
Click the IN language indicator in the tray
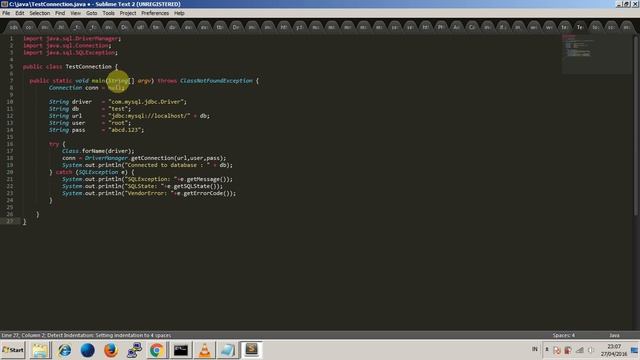pos(534,349)
